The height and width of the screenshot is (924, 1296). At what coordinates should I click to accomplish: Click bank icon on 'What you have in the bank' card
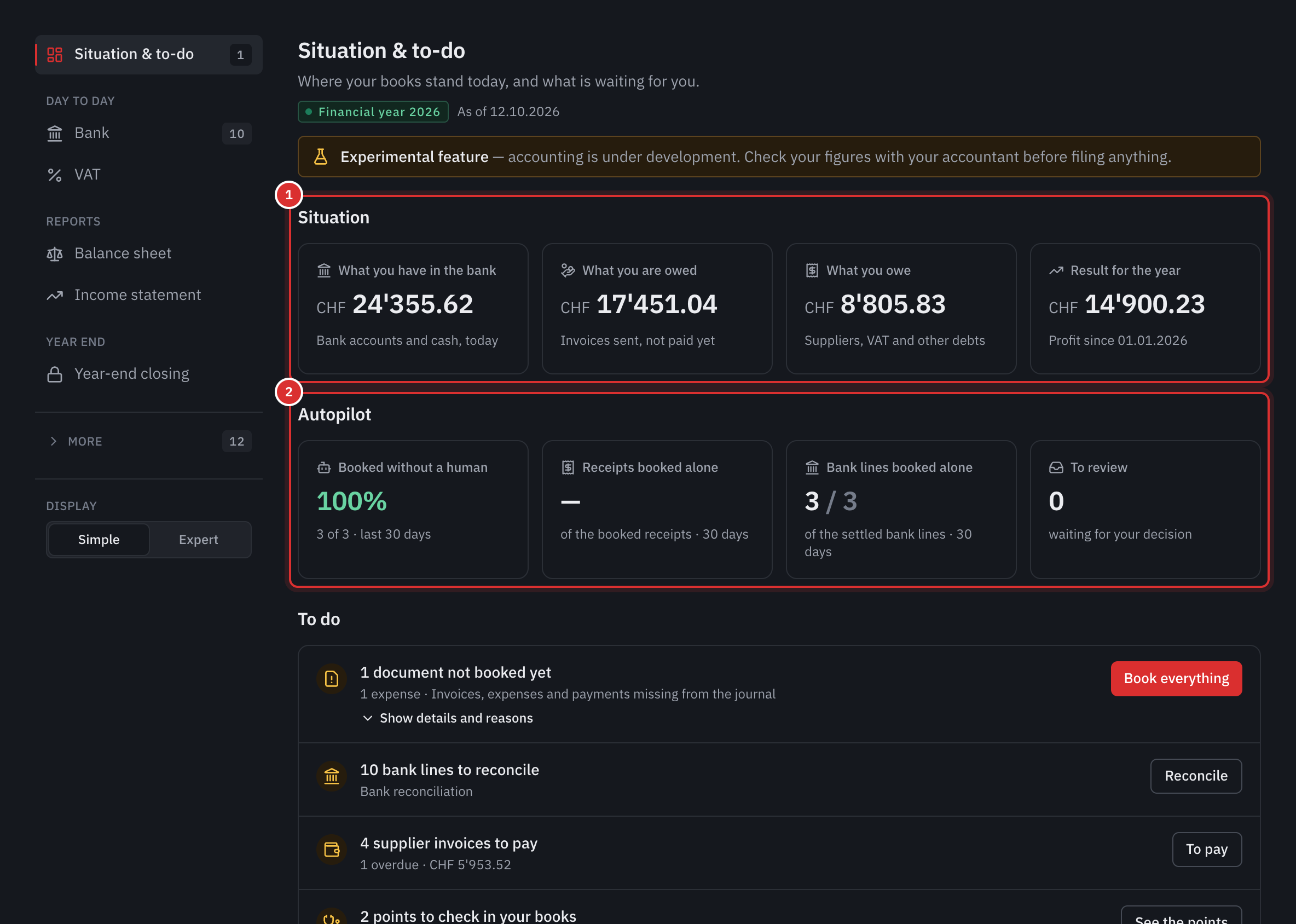tap(323, 270)
